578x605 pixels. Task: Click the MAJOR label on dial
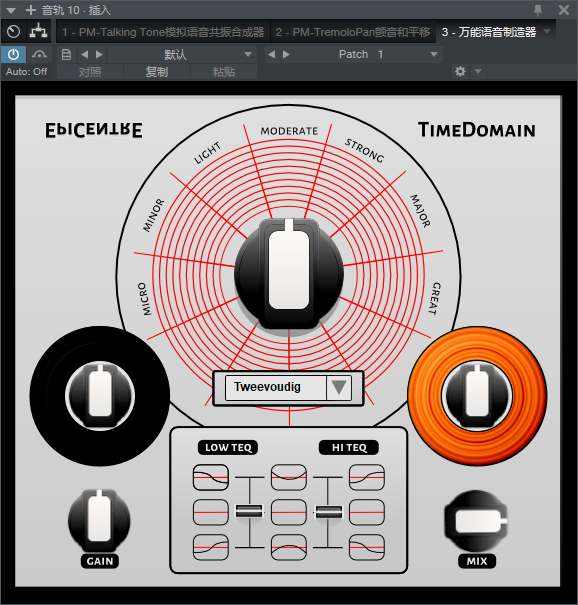[x=420, y=211]
